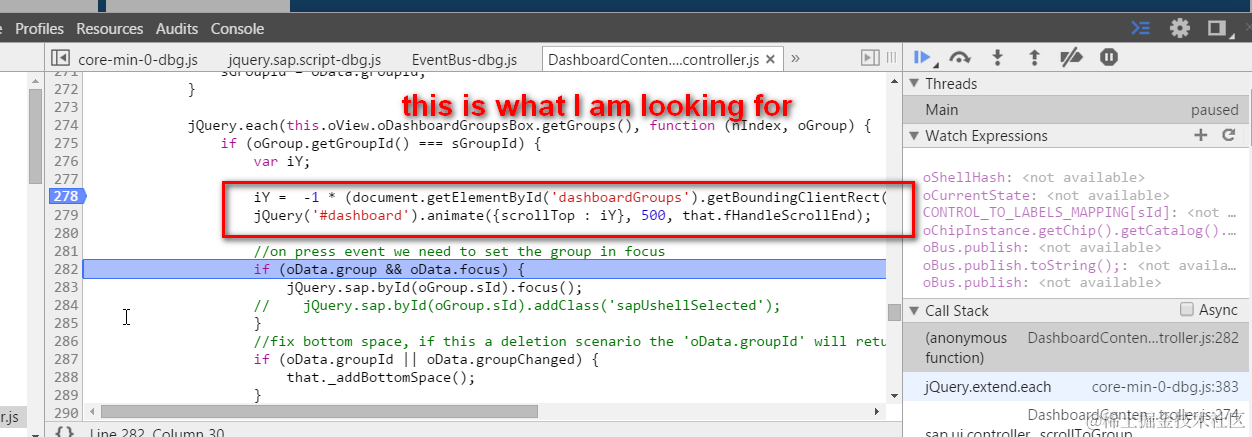The image size is (1252, 437).
Task: Click the code editor scroll-up arrow
Action: 893,82
